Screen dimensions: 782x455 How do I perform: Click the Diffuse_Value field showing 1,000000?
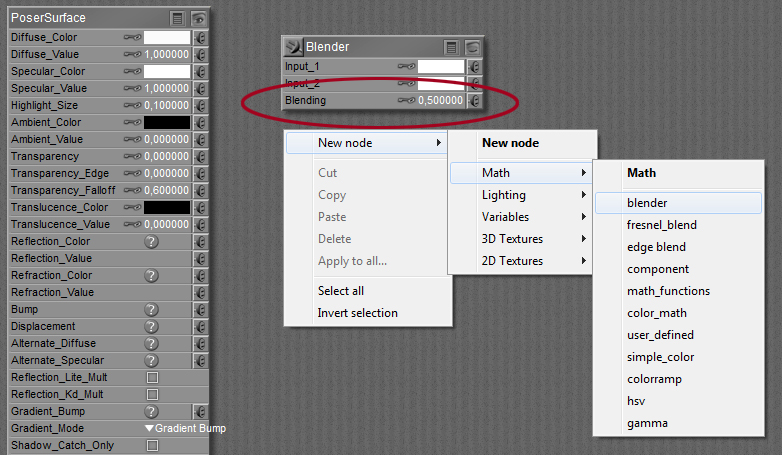coord(167,54)
